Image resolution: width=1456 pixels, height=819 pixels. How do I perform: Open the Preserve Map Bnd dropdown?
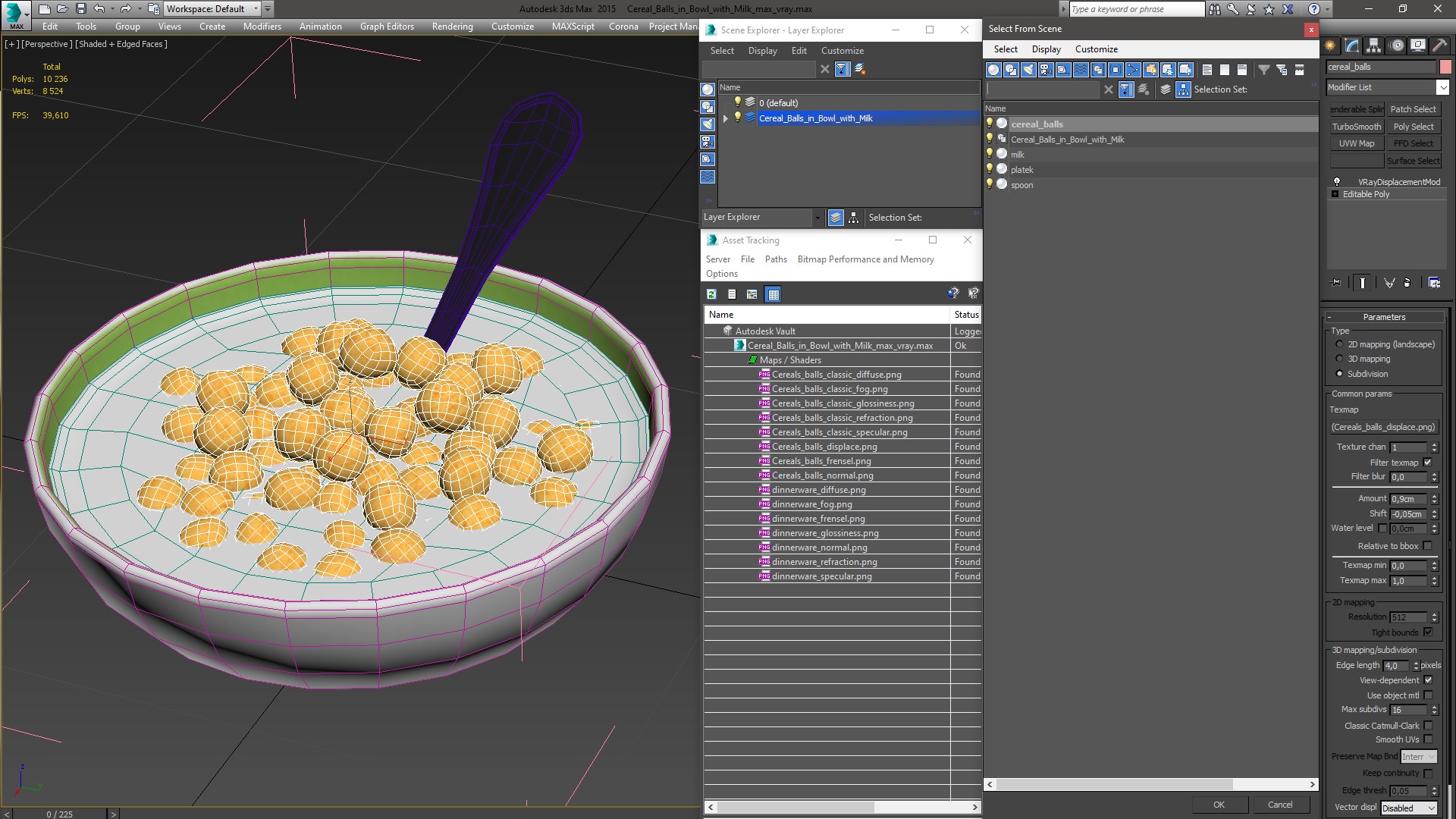point(1419,757)
